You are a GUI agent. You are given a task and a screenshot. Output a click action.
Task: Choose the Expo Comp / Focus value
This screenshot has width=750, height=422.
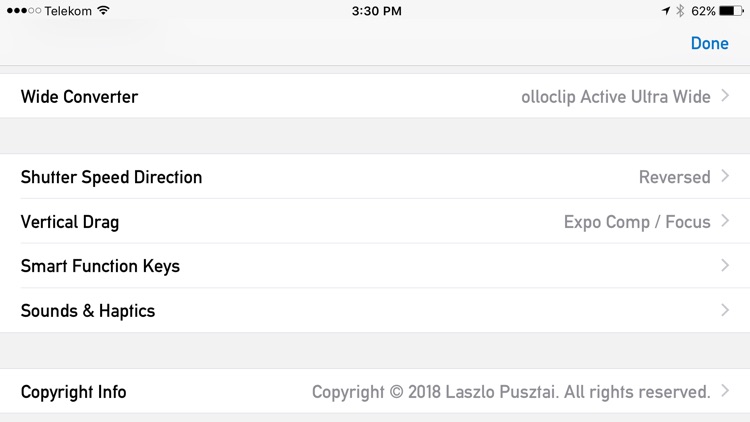[637, 222]
